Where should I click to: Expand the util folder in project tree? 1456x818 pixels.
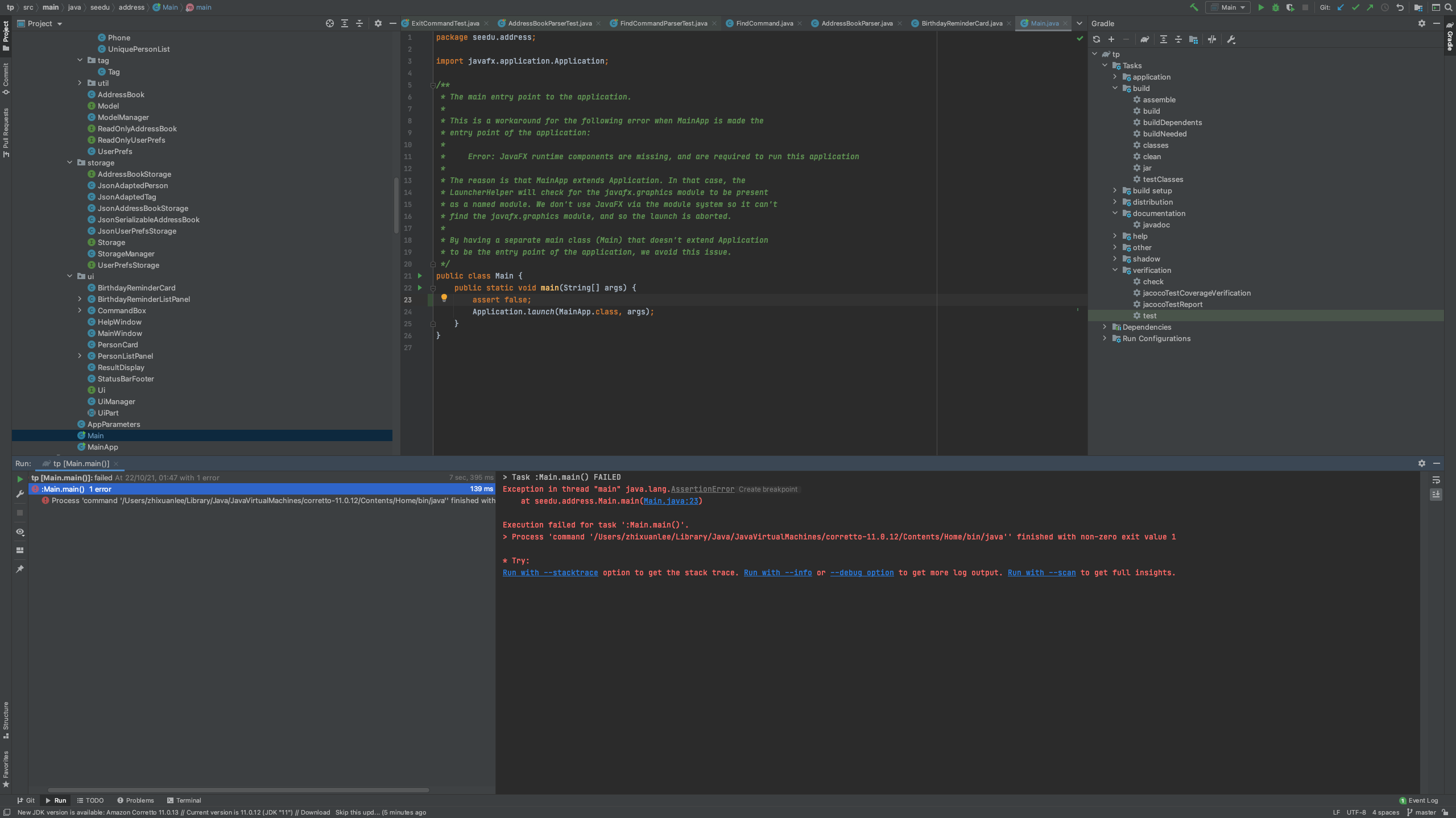[x=80, y=83]
